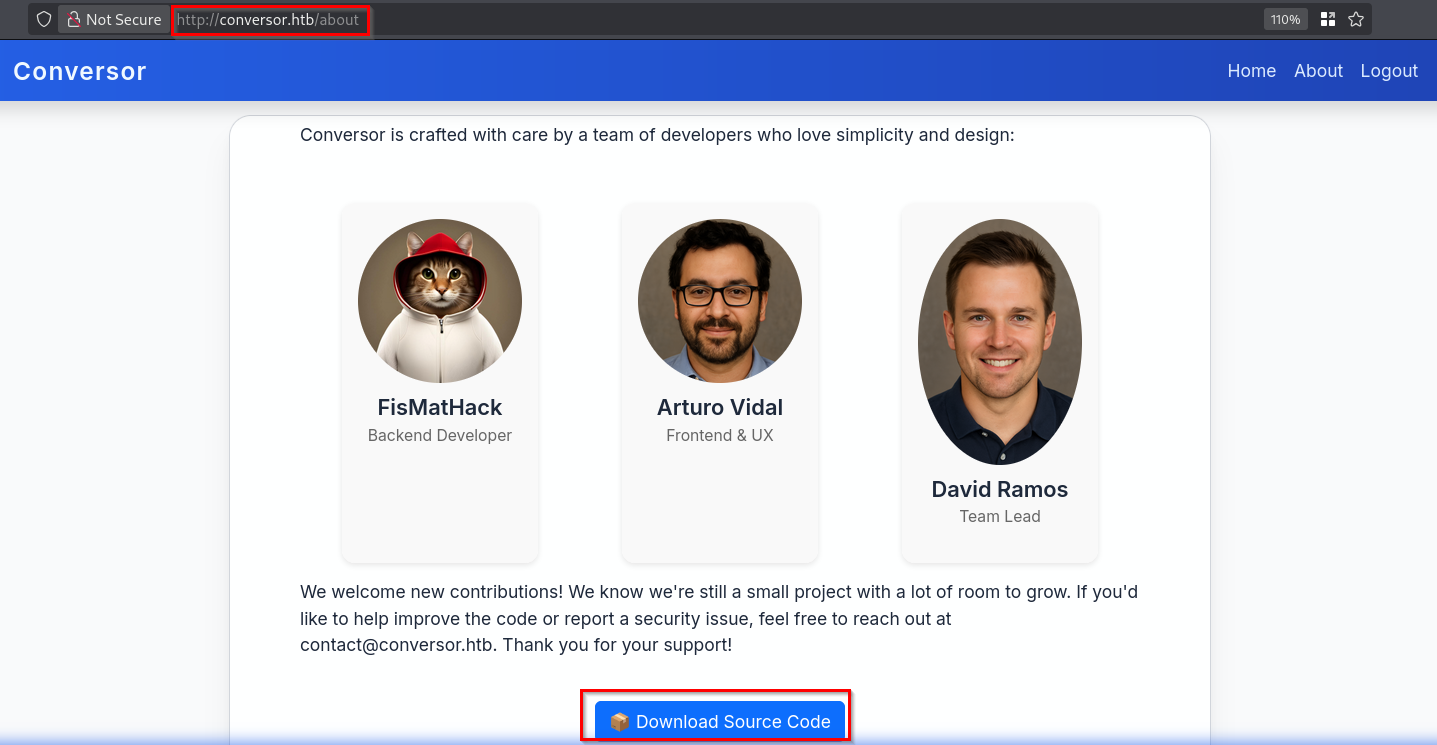
Task: Click David Ramos's profile photo
Action: 999,341
